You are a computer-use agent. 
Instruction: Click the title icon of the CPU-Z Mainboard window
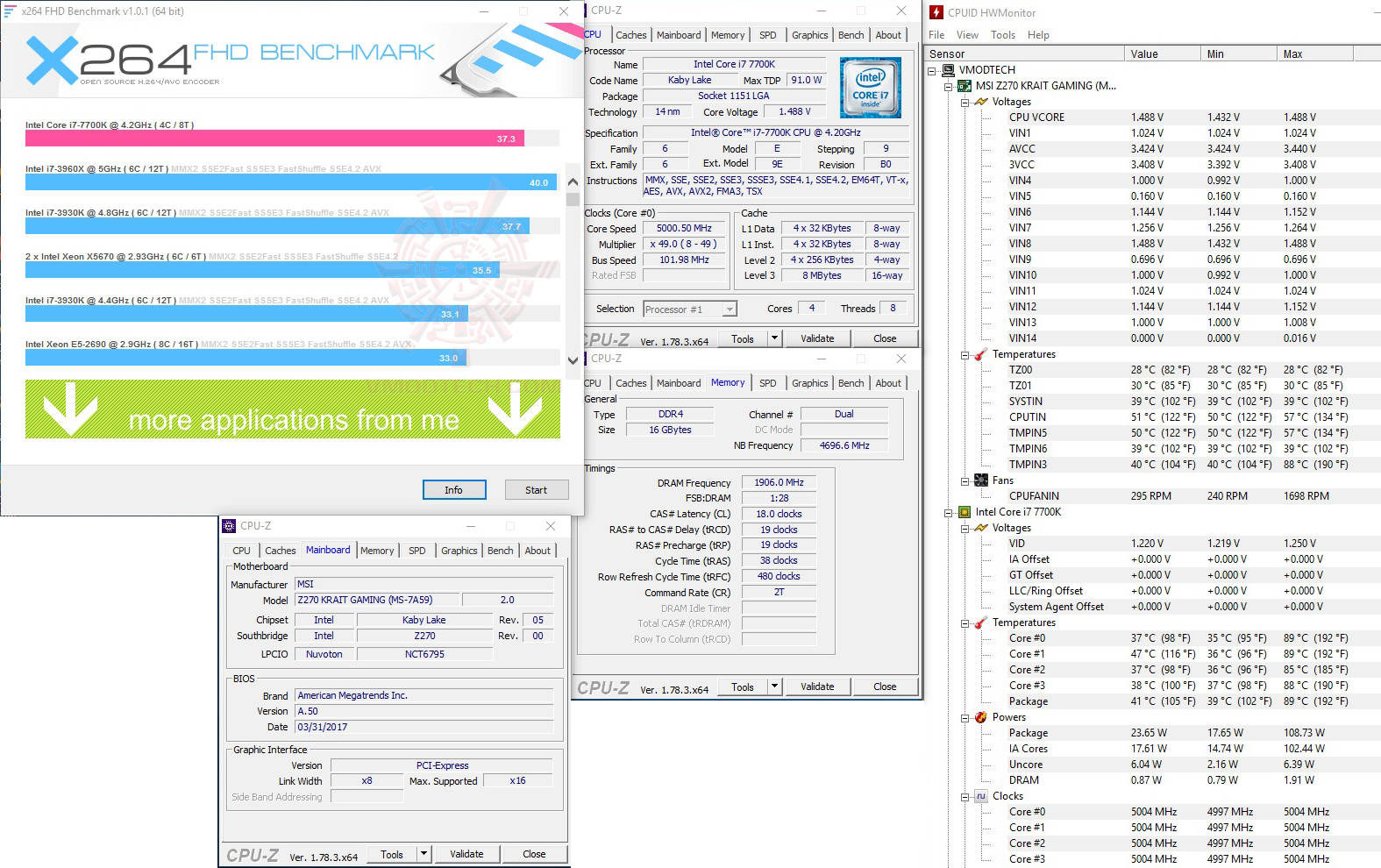point(229,526)
